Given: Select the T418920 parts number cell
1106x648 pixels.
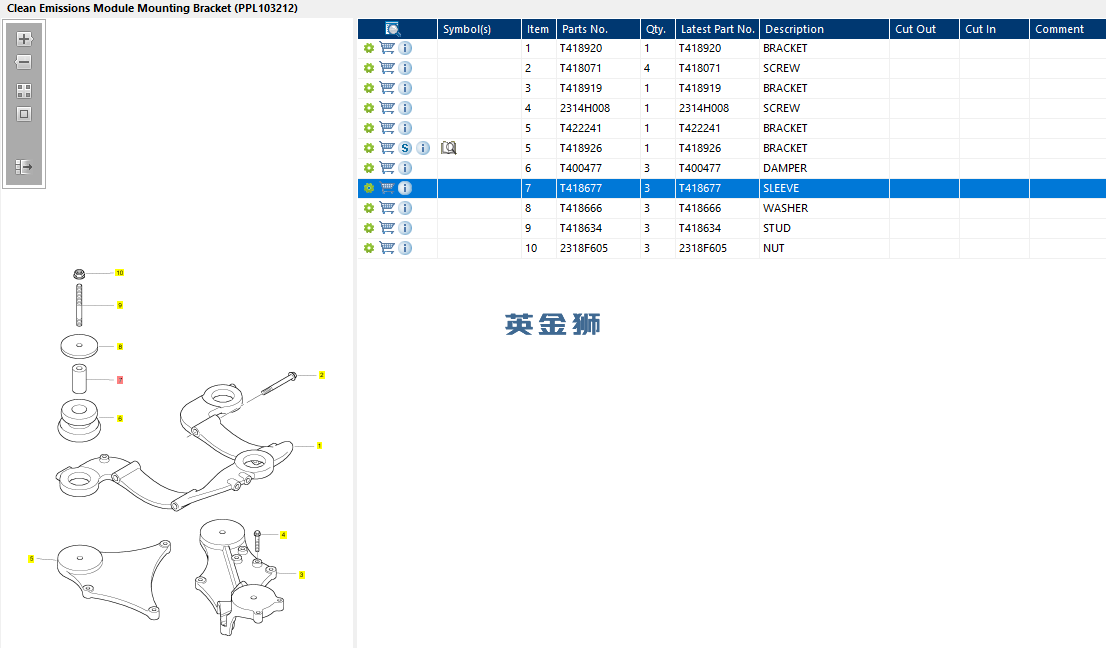Looking at the screenshot, I should (598, 48).
